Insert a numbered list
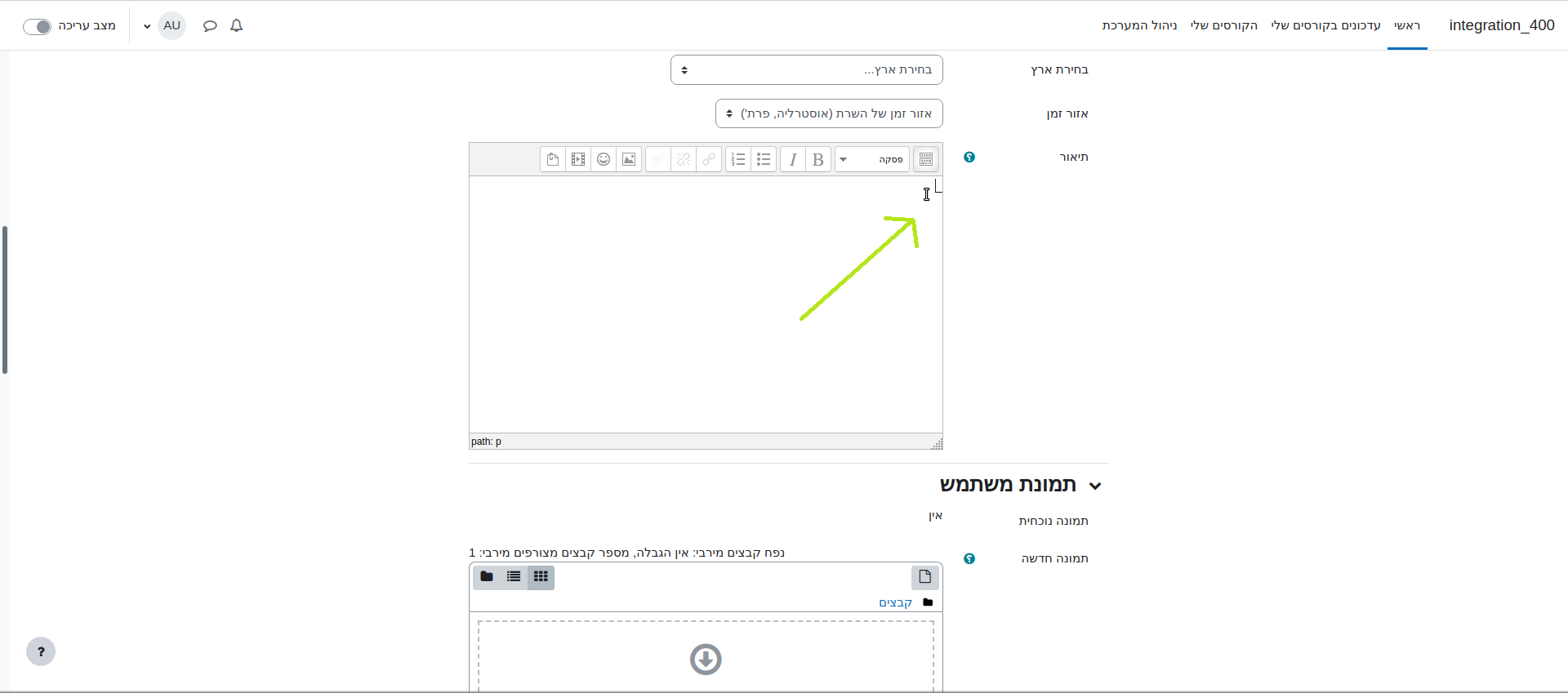This screenshot has height=693, width=1568. (x=738, y=159)
